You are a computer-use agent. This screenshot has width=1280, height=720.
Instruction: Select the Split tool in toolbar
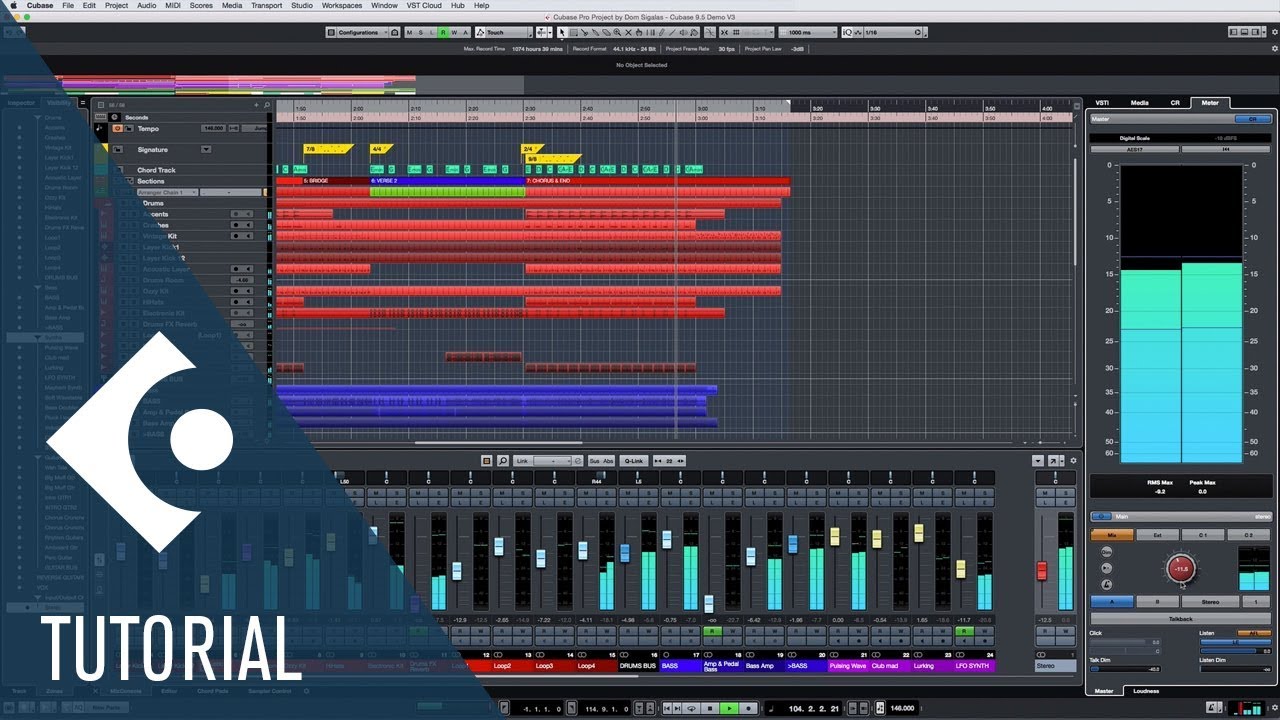(x=584, y=32)
